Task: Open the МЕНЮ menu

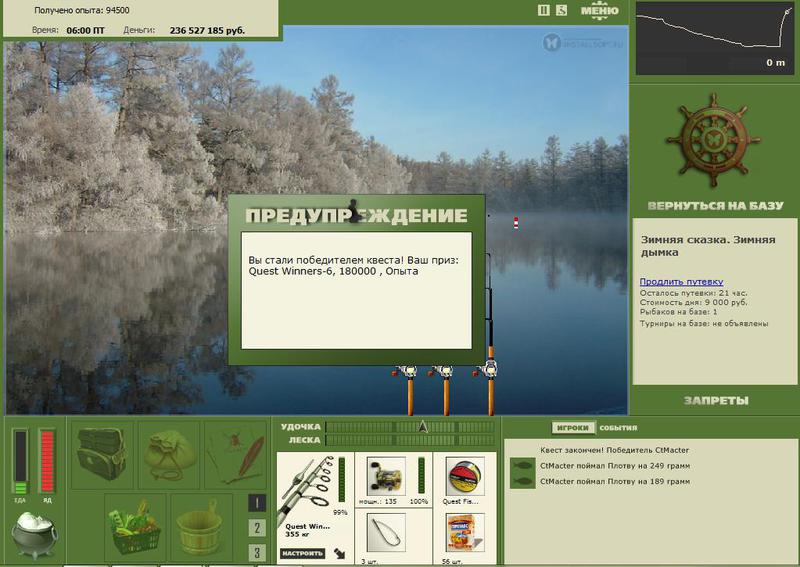Action: 599,11
